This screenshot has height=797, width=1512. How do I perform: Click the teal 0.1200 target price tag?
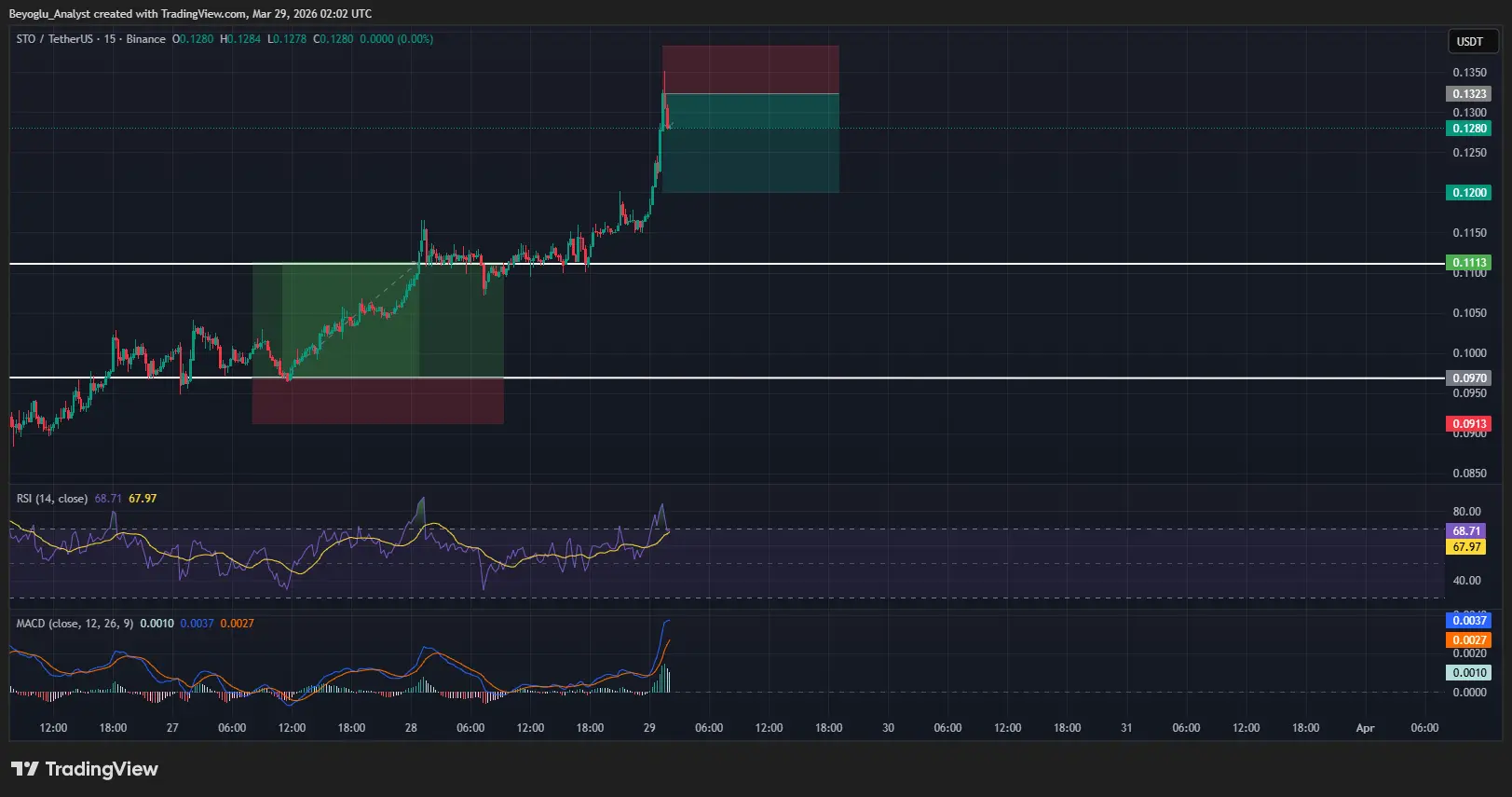[1469, 193]
